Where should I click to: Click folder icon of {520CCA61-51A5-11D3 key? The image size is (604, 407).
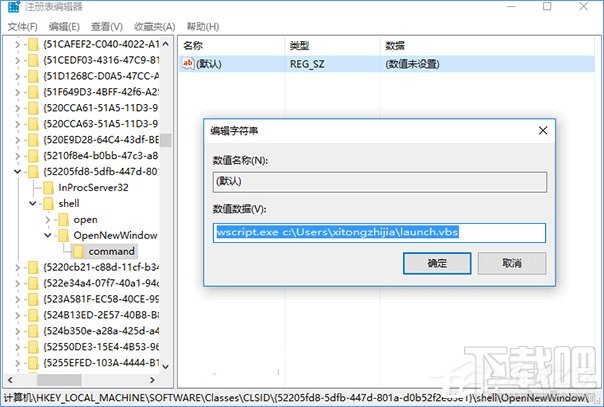[x=34, y=108]
